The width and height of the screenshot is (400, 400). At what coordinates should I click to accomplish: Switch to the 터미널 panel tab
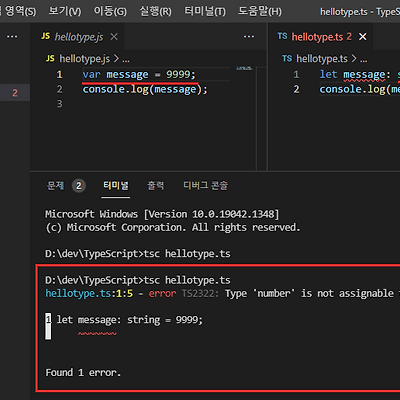click(x=116, y=185)
